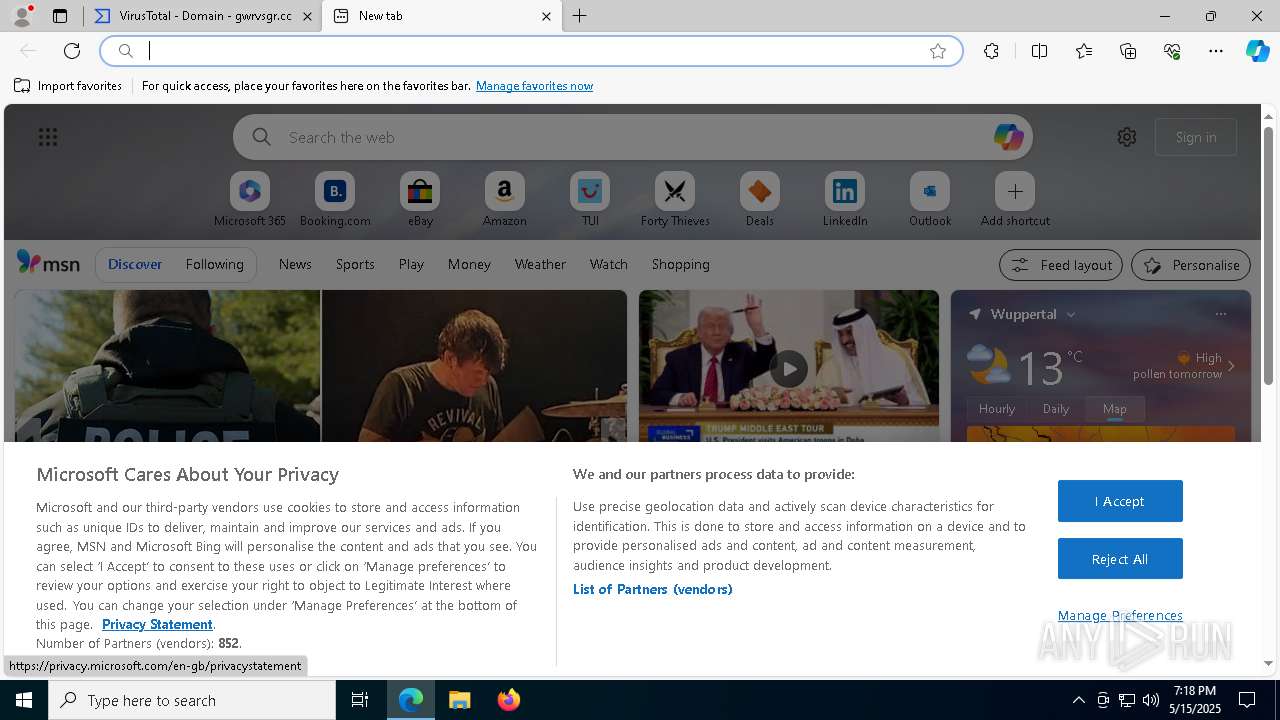
Task: Switch weather card to Hourly
Action: (x=997, y=409)
